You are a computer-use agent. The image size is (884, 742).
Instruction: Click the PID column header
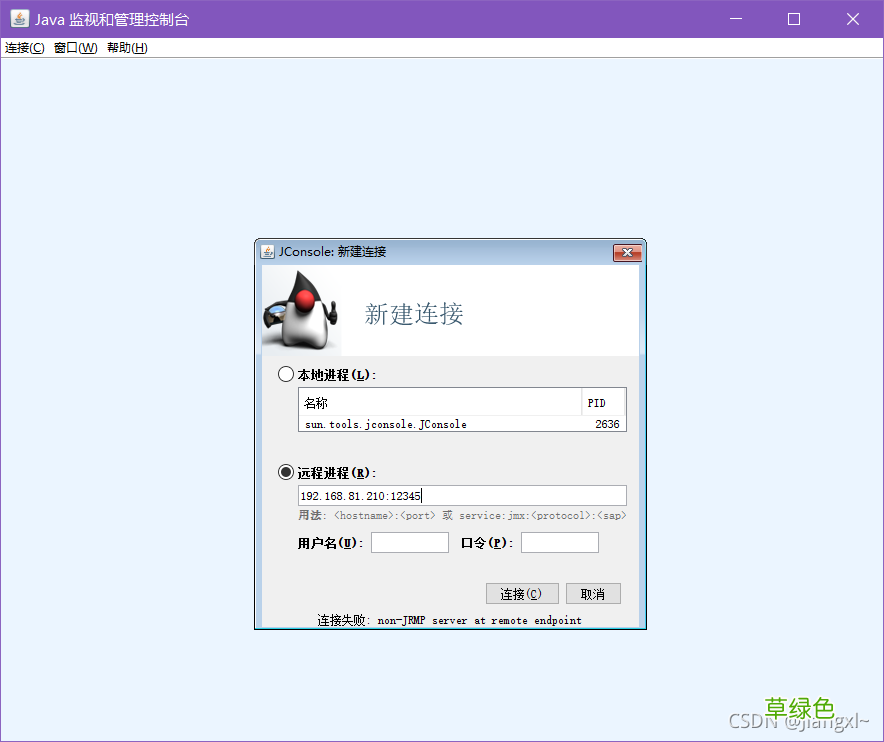click(603, 402)
